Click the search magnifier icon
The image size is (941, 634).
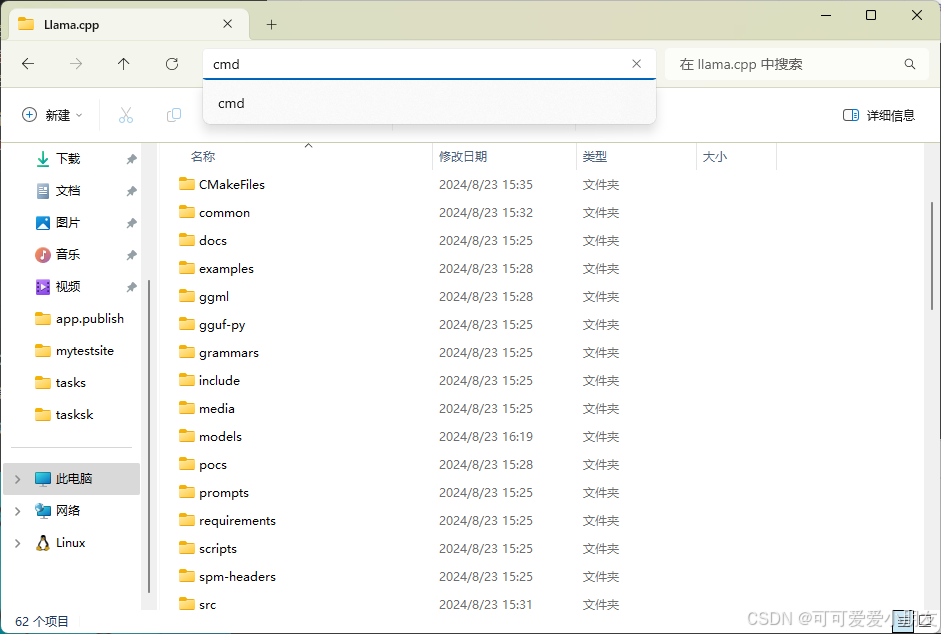[x=910, y=64]
